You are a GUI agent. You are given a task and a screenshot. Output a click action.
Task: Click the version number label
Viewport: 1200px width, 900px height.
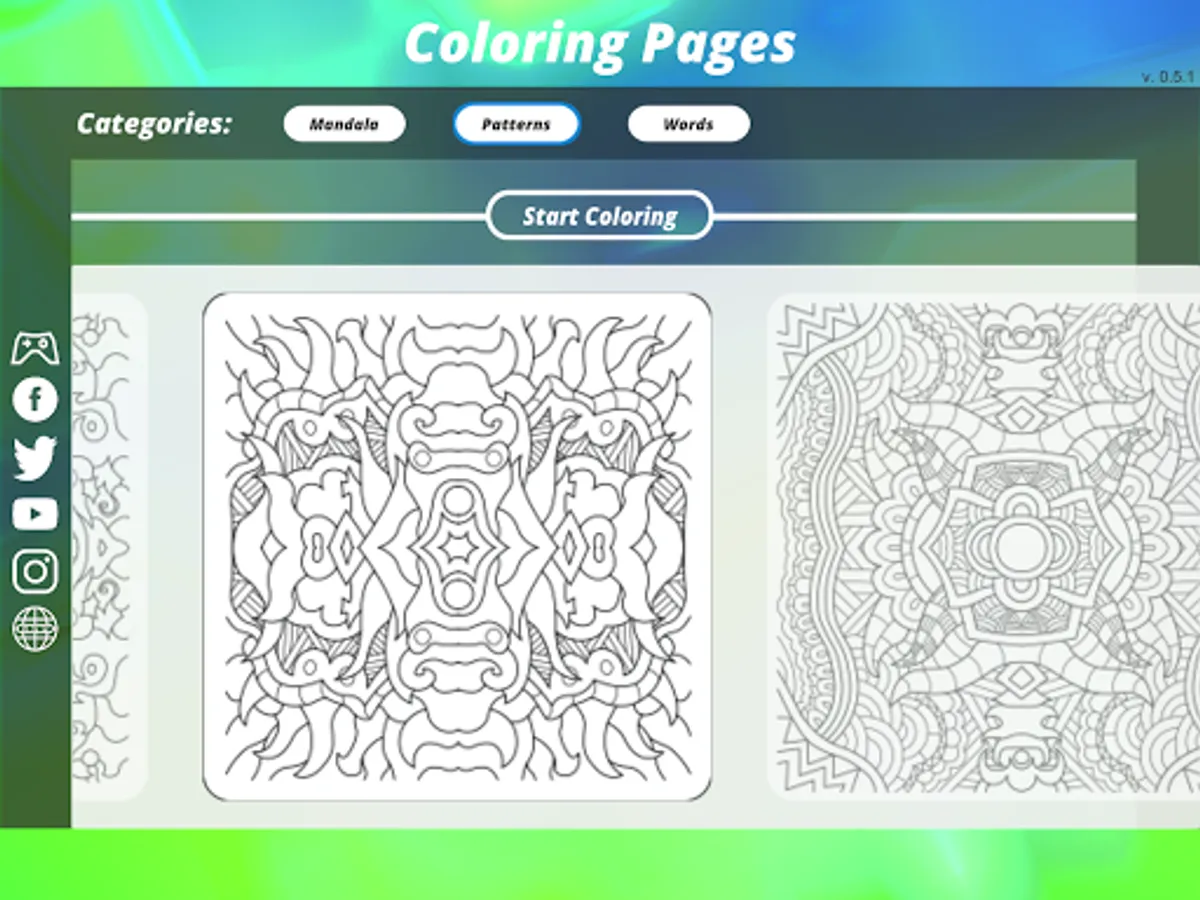point(1167,77)
